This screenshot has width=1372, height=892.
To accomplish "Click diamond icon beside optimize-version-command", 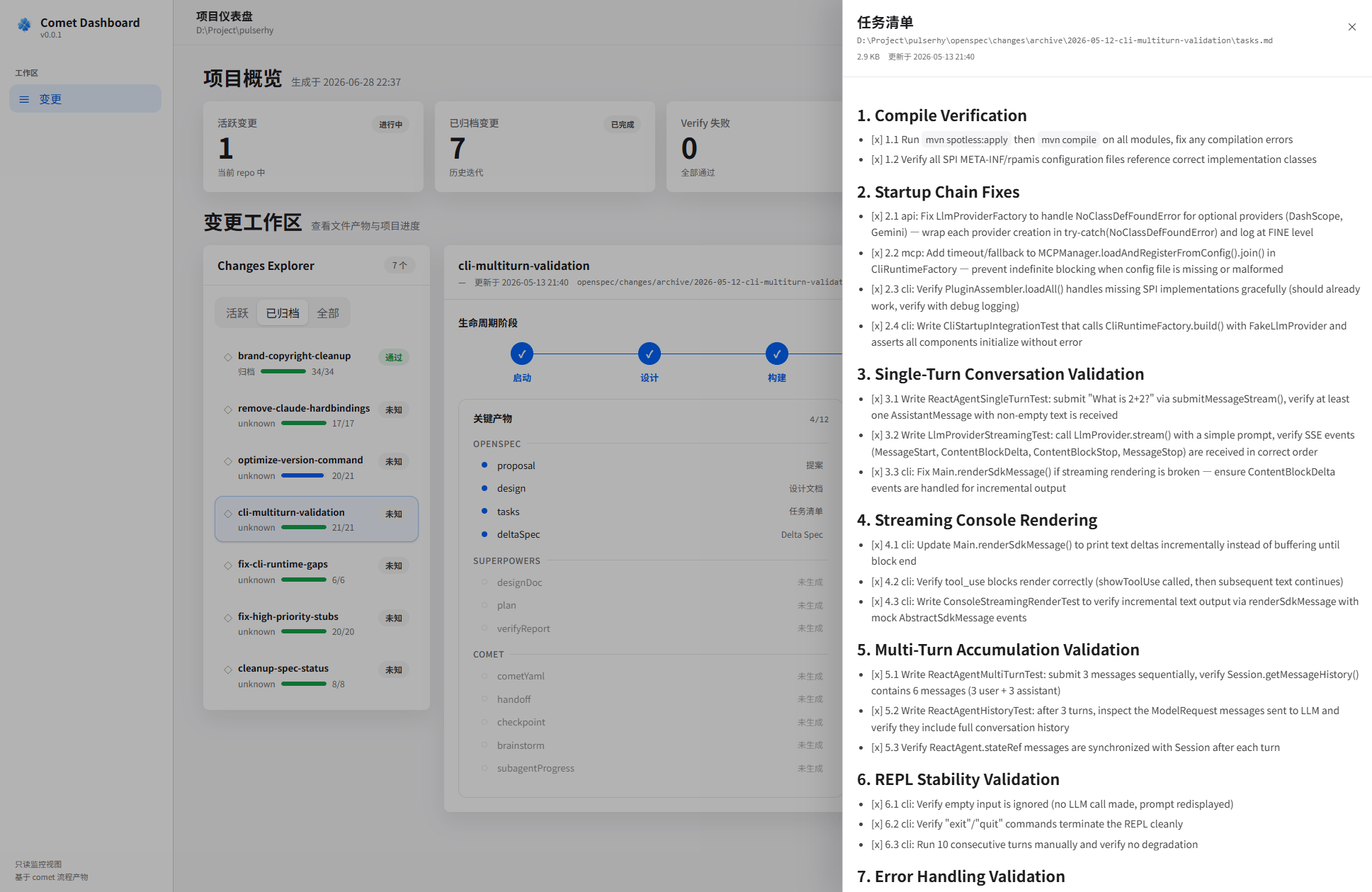I will 228,461.
